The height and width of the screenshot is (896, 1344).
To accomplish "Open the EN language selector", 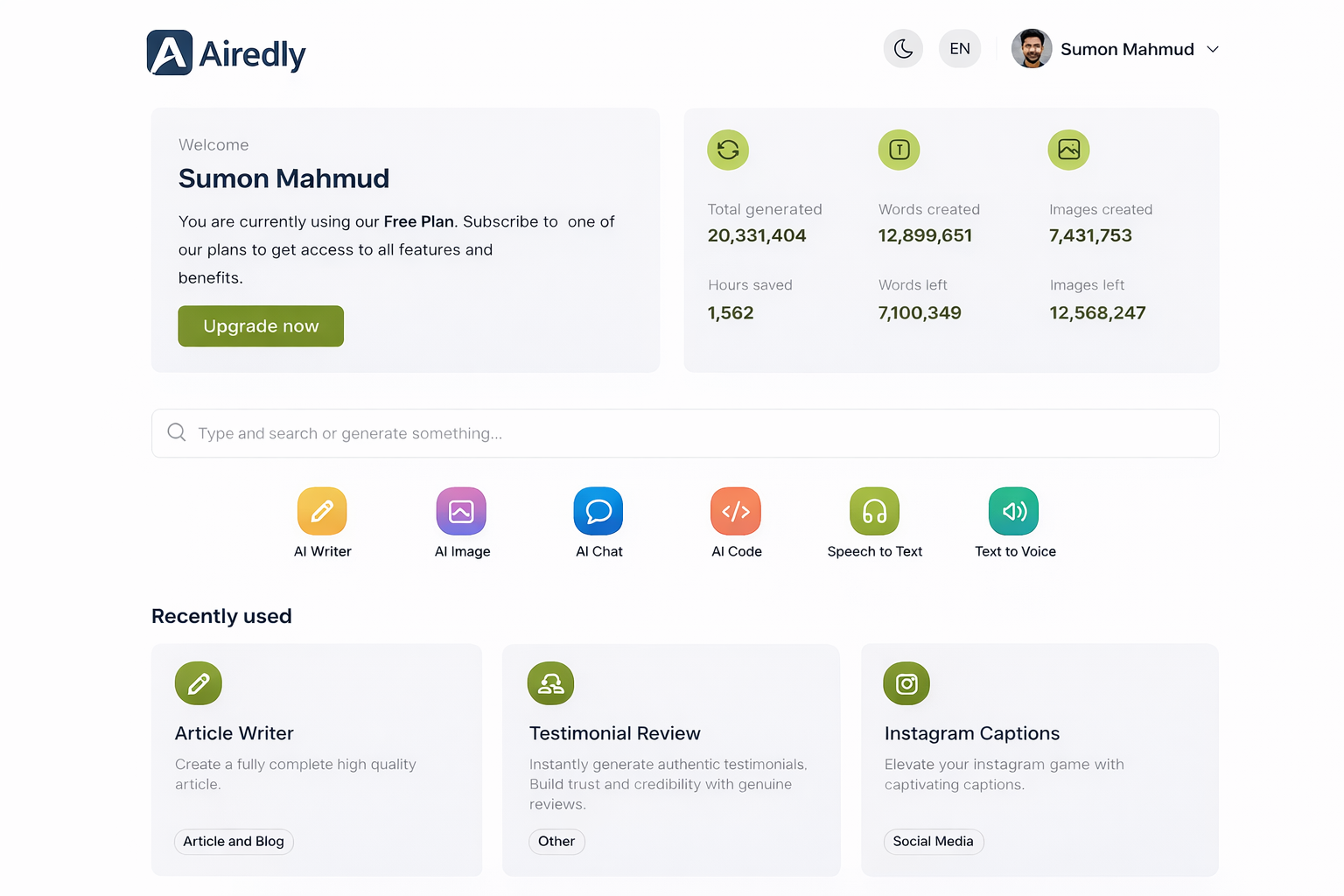I will (959, 48).
